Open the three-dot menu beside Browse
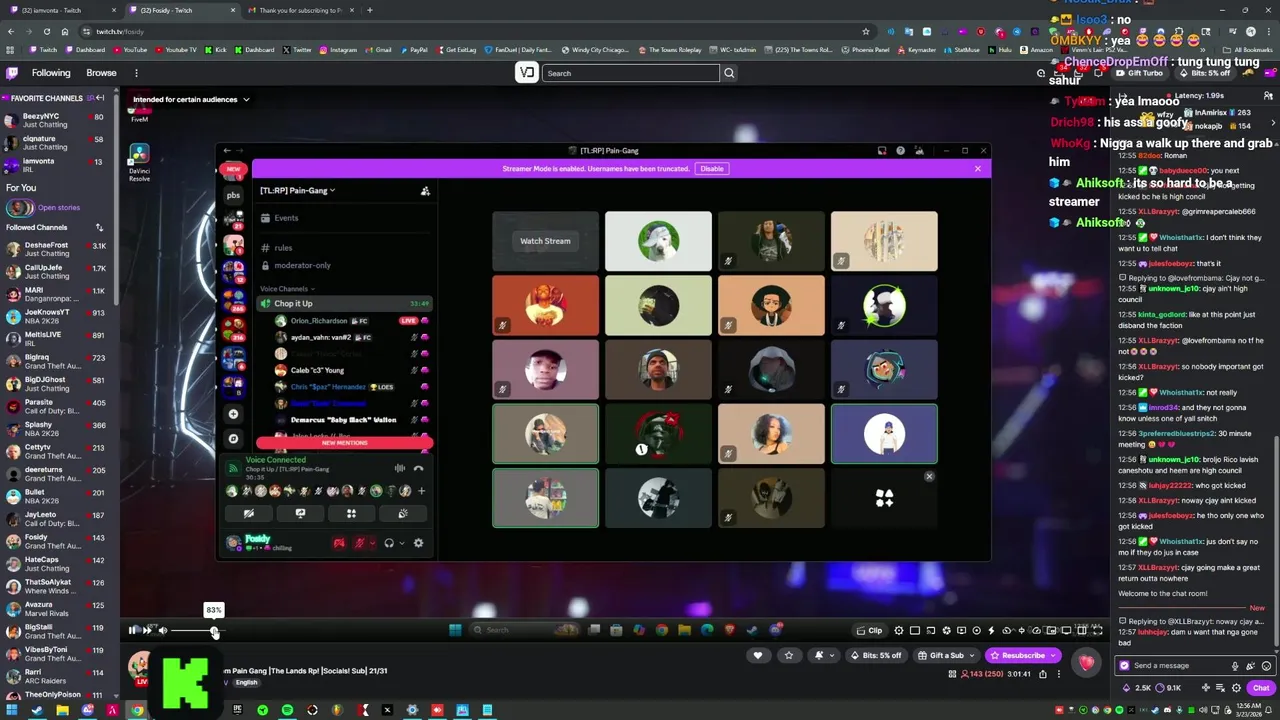The image size is (1280, 720). (136, 73)
